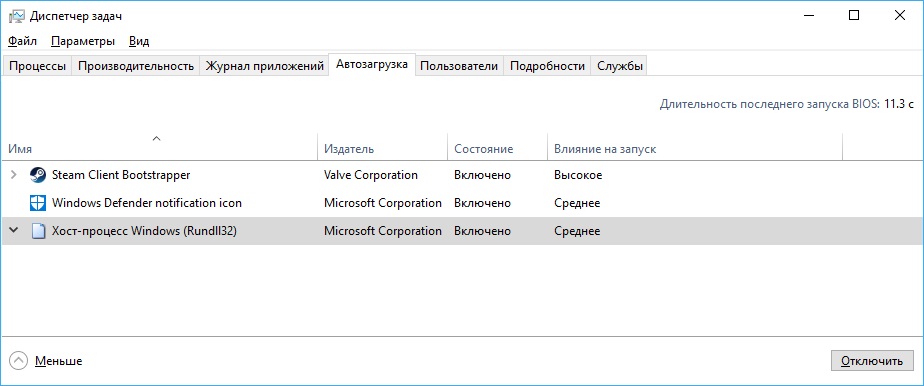924x386 pixels.
Task: Switch to the Службы tab
Action: point(619,66)
